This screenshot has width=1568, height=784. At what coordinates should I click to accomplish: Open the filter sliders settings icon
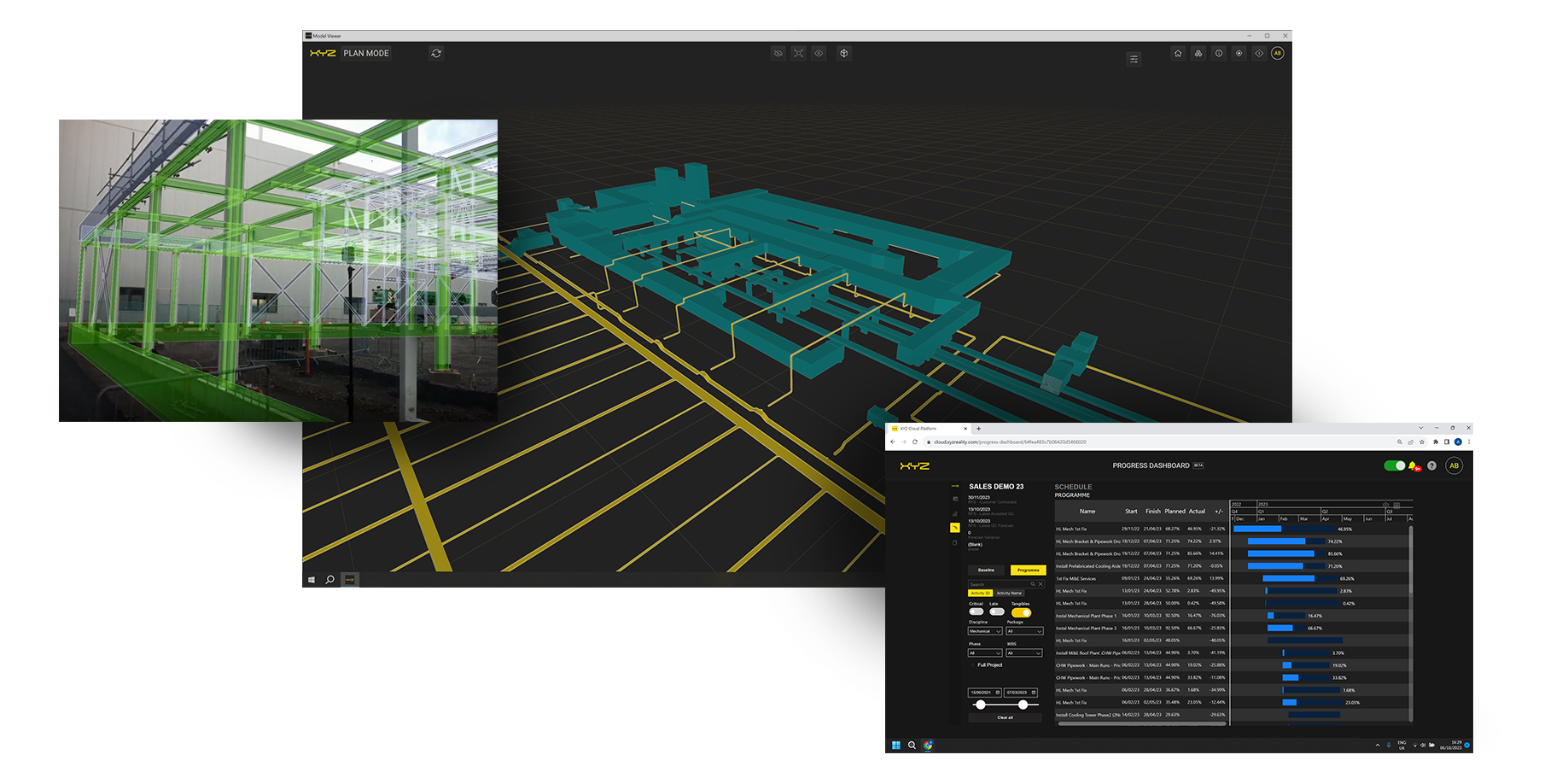[1134, 59]
